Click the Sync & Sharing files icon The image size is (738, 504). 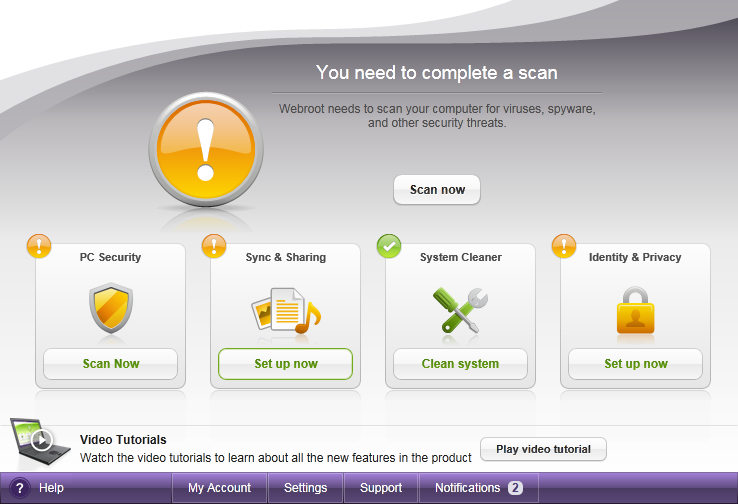(285, 310)
